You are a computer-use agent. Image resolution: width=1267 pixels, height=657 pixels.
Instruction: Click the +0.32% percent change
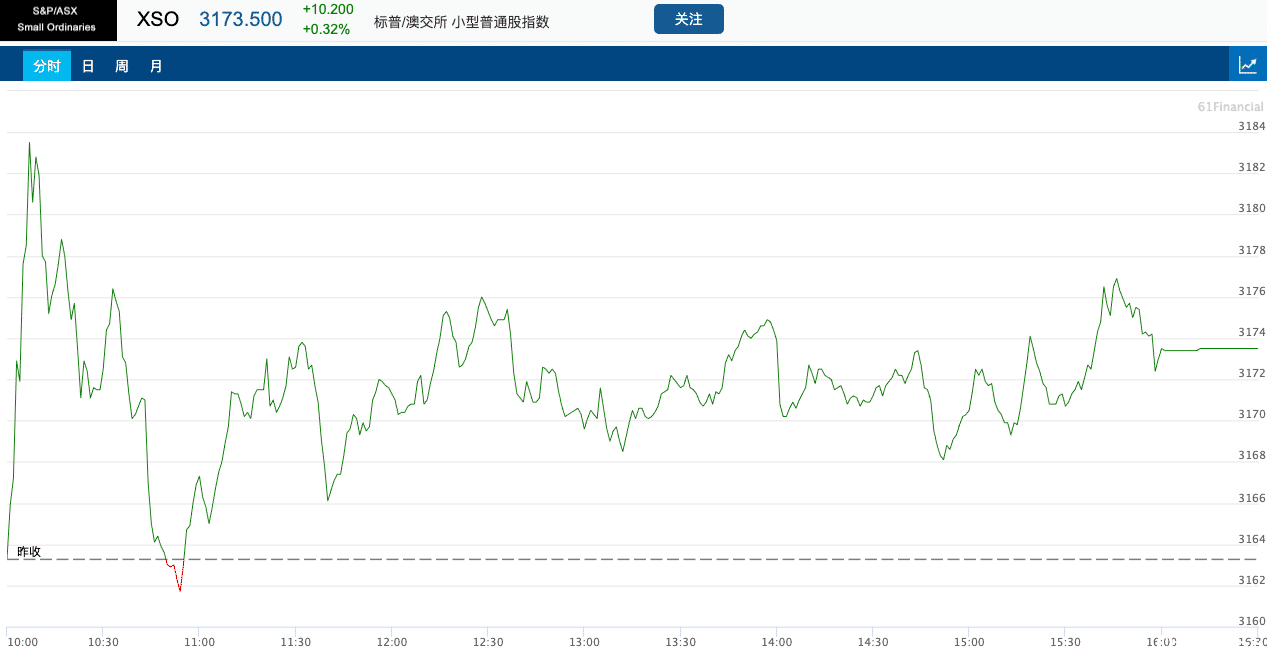tap(326, 29)
